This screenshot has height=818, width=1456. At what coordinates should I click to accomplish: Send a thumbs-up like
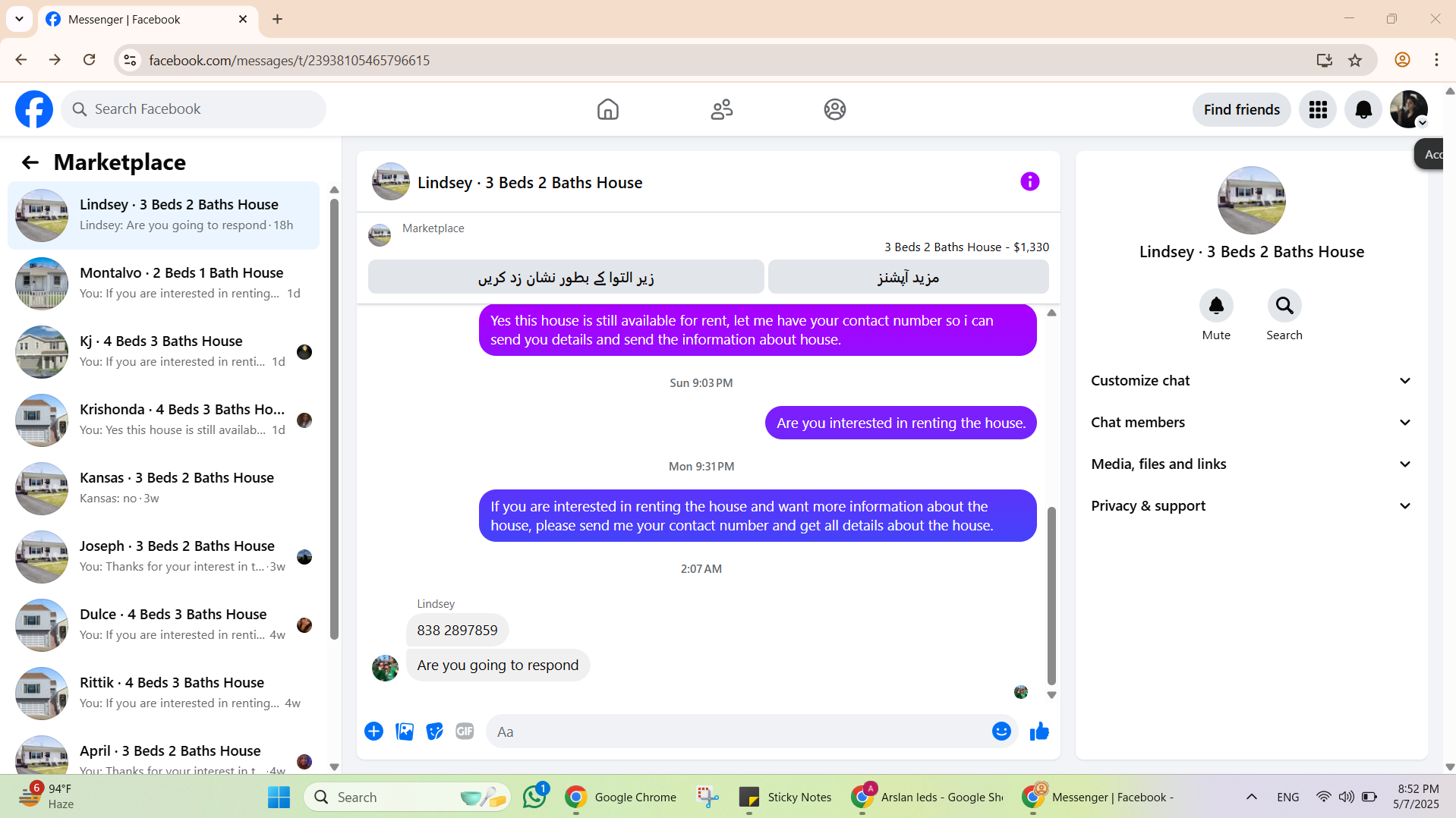[x=1038, y=731]
